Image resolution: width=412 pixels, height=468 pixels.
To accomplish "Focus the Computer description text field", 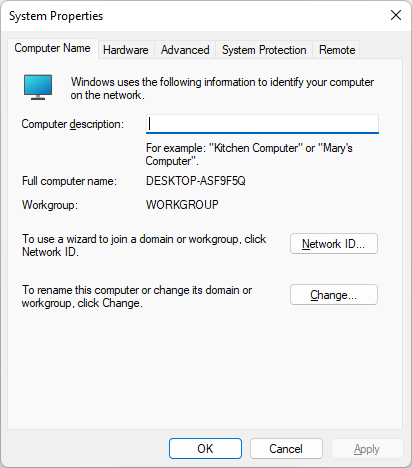I will (262, 124).
